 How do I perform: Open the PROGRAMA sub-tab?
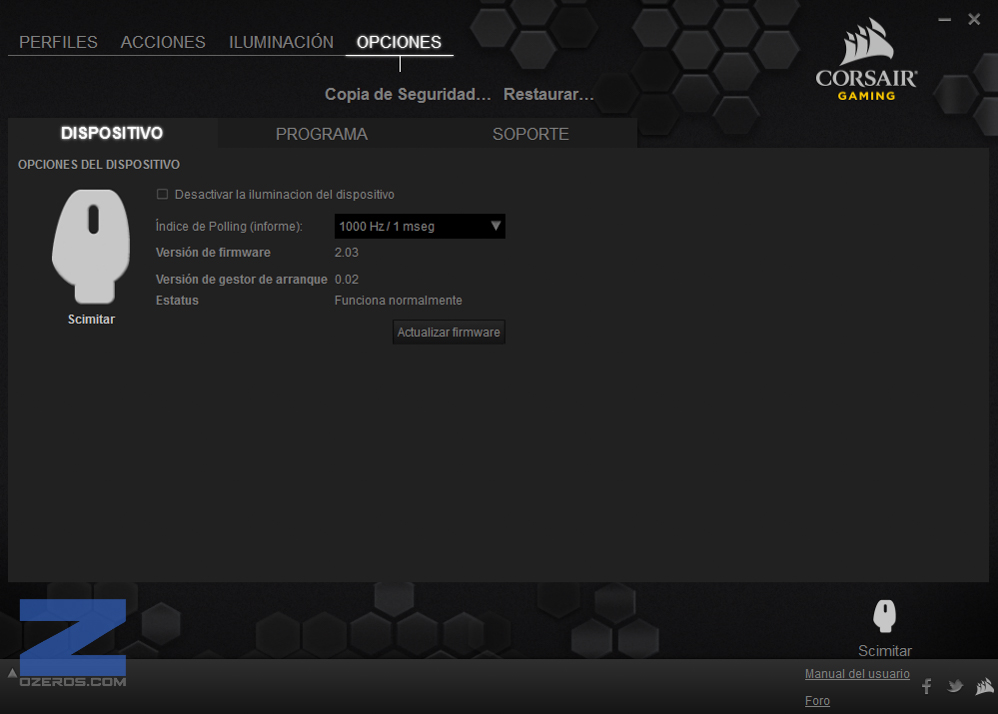[x=321, y=134]
